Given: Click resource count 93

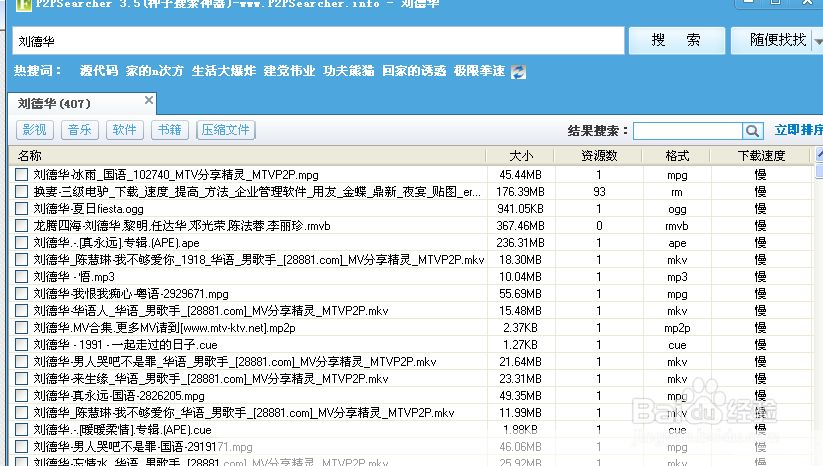Looking at the screenshot, I should coord(599,192).
